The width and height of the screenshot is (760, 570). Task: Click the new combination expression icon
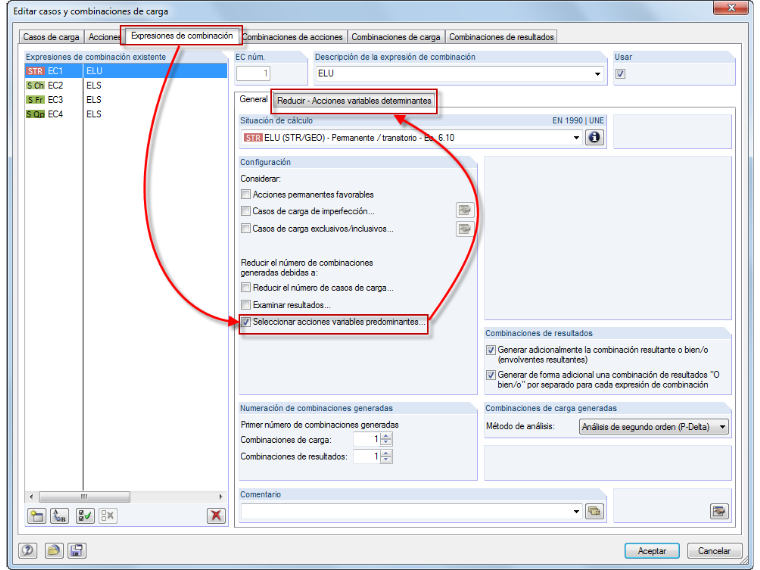tap(36, 516)
